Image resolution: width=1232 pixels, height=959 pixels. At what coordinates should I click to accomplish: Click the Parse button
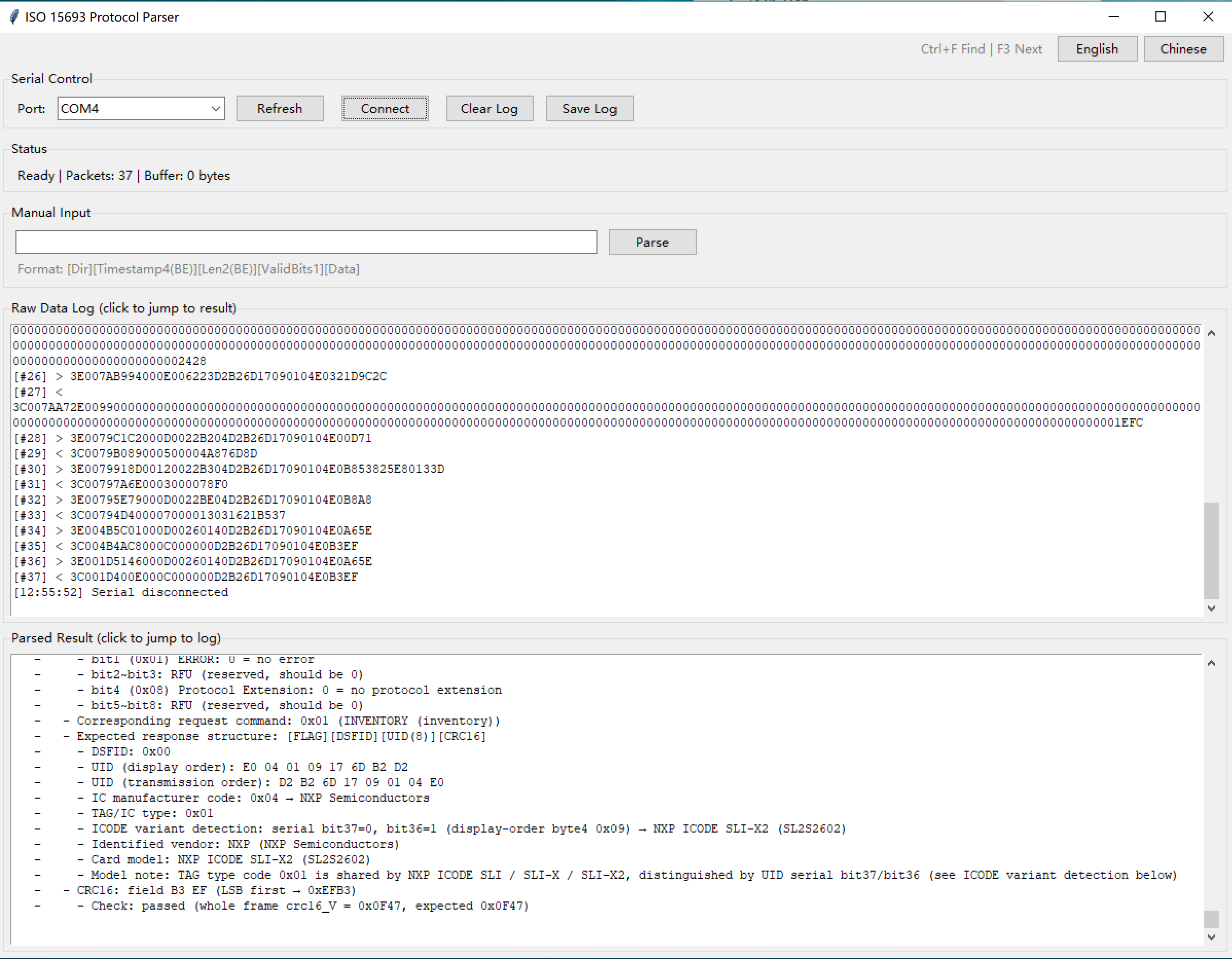(652, 242)
